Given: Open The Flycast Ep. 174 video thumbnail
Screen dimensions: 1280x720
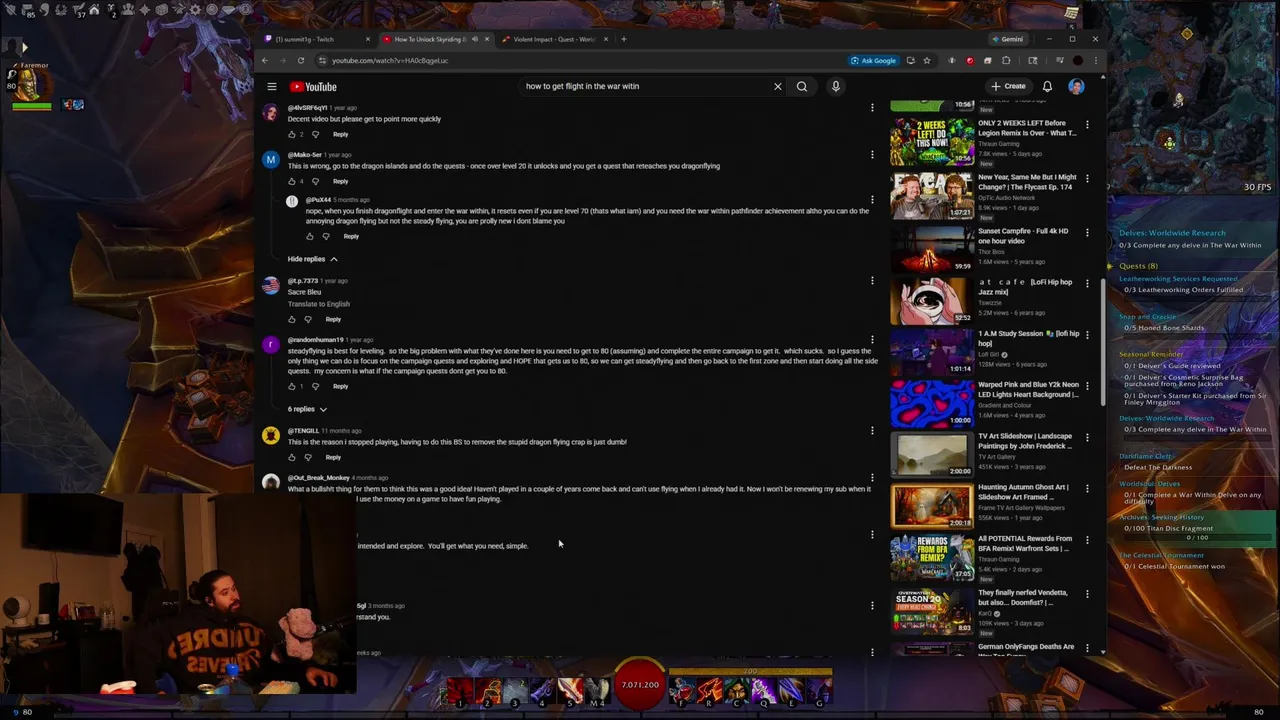Looking at the screenshot, I should (x=932, y=194).
